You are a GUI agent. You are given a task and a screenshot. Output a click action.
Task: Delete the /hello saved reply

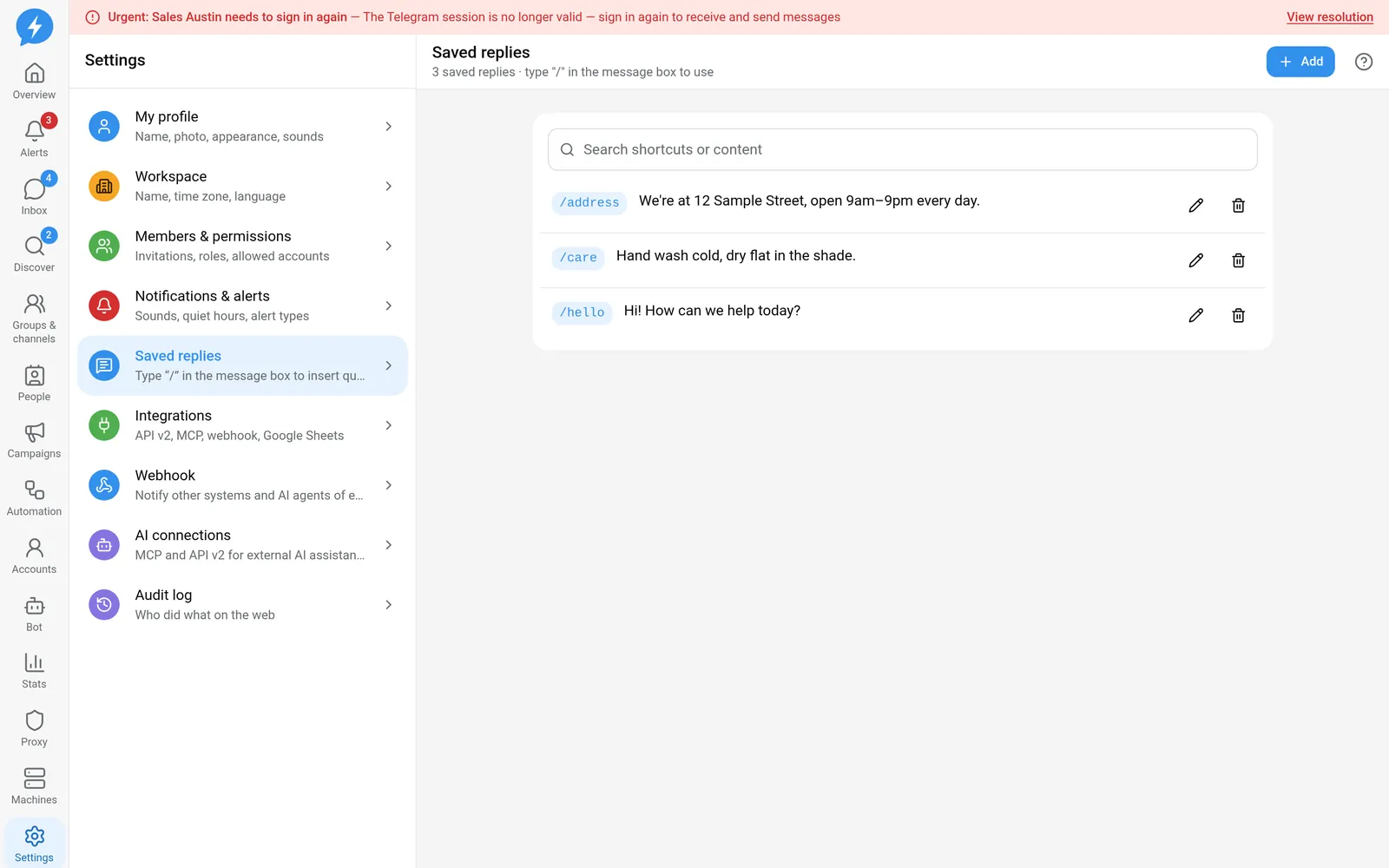point(1238,315)
